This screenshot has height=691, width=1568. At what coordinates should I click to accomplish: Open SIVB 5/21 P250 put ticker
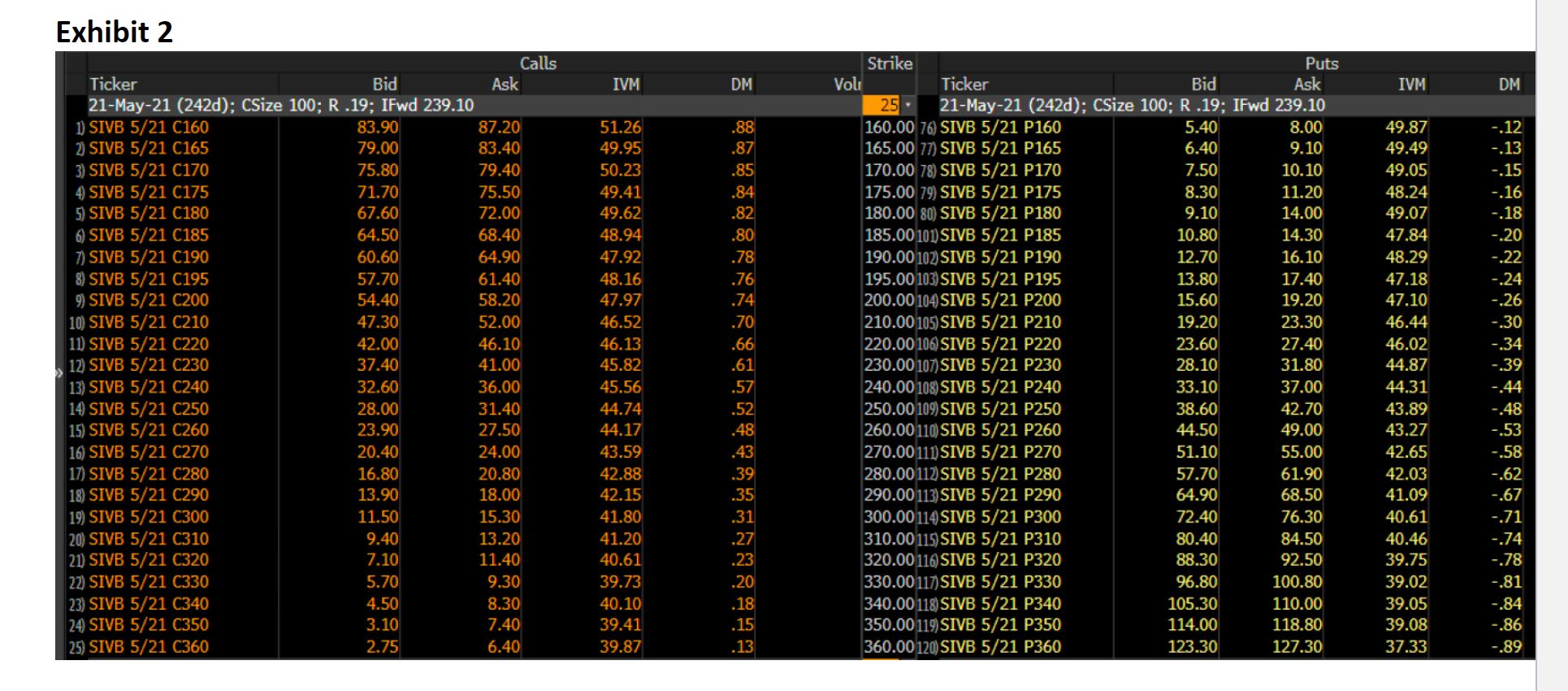coord(1000,409)
